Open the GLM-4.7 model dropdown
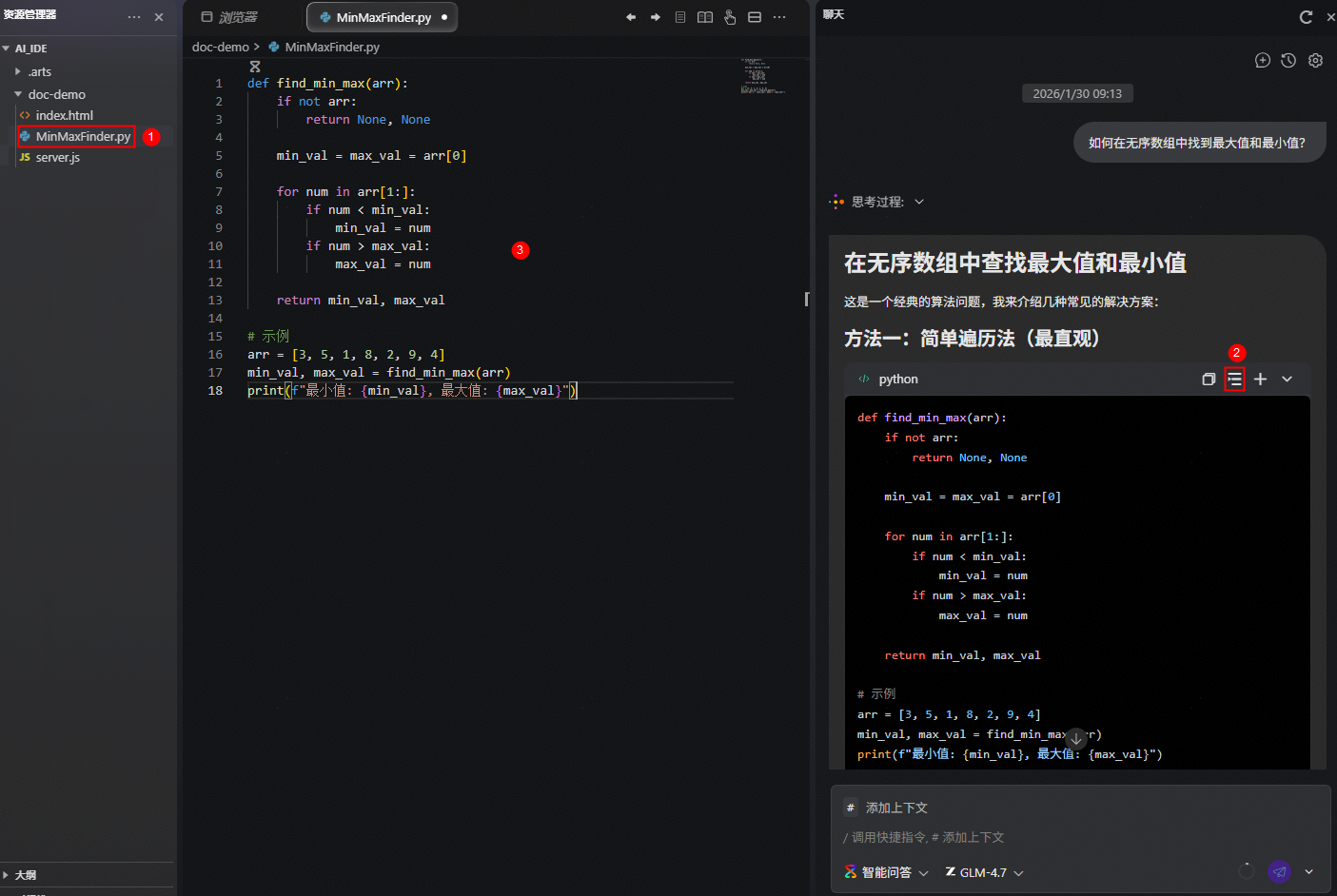The width and height of the screenshot is (1337, 896). (984, 872)
